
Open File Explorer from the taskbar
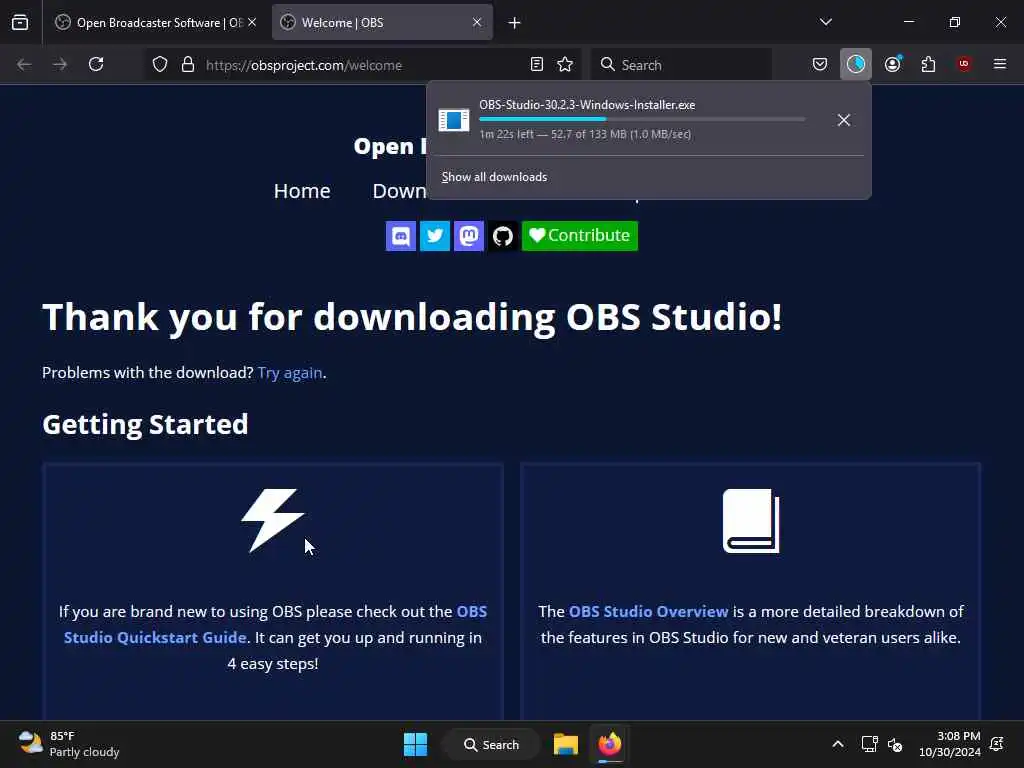(x=566, y=744)
